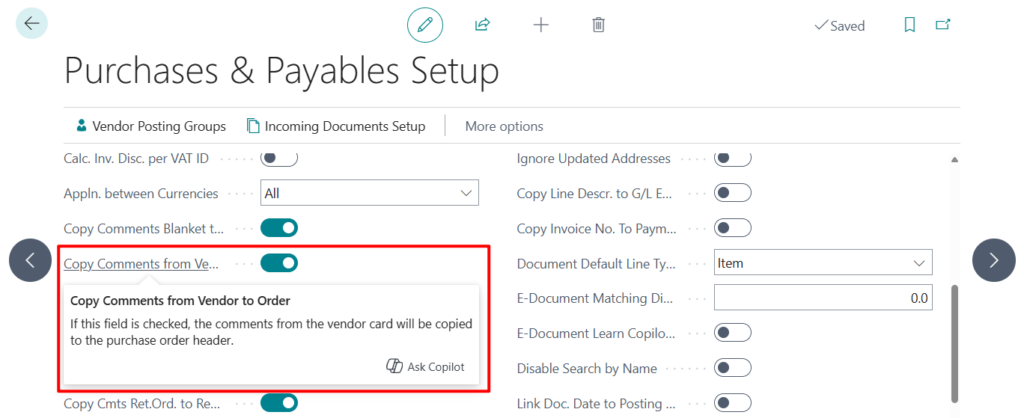
Task: Open Incoming Documents Setup
Action: [336, 126]
